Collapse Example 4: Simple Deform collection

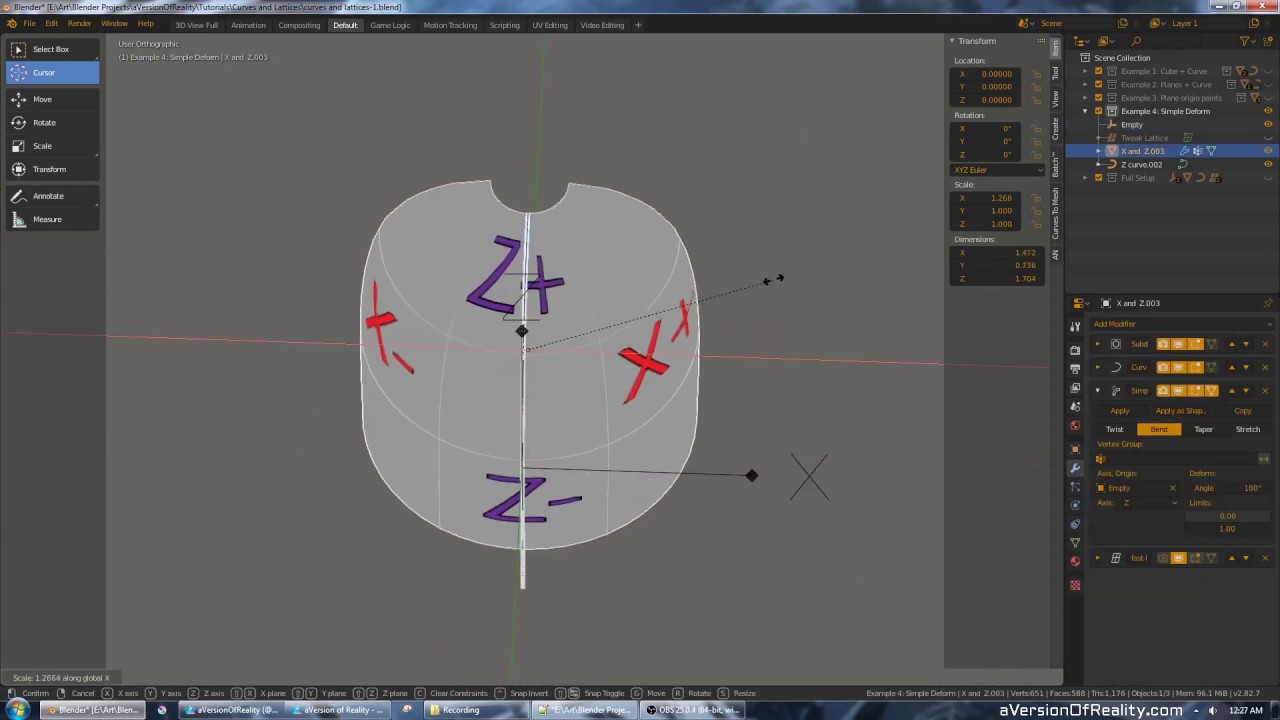click(1086, 111)
